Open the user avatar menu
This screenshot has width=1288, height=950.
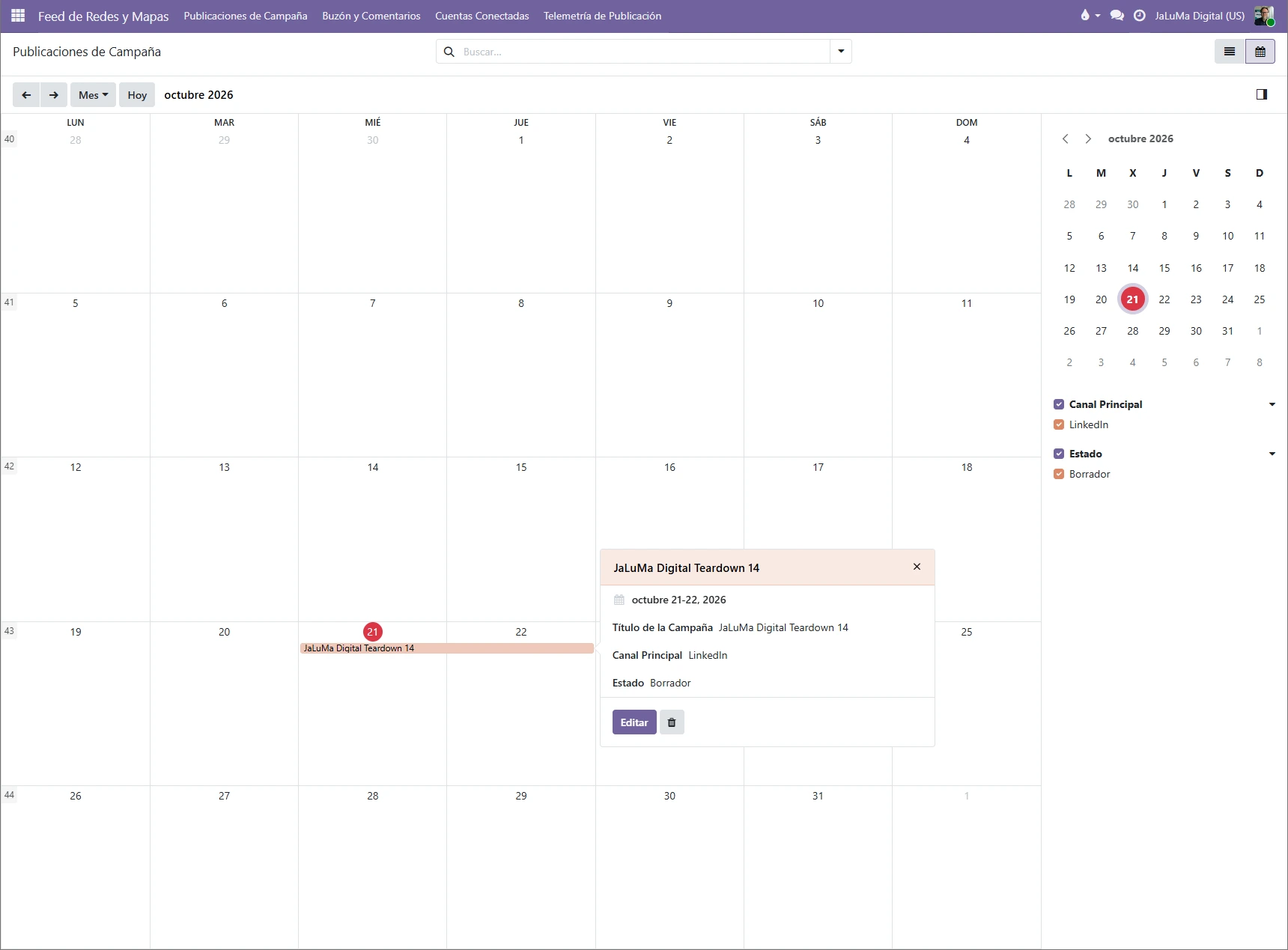[x=1264, y=16]
